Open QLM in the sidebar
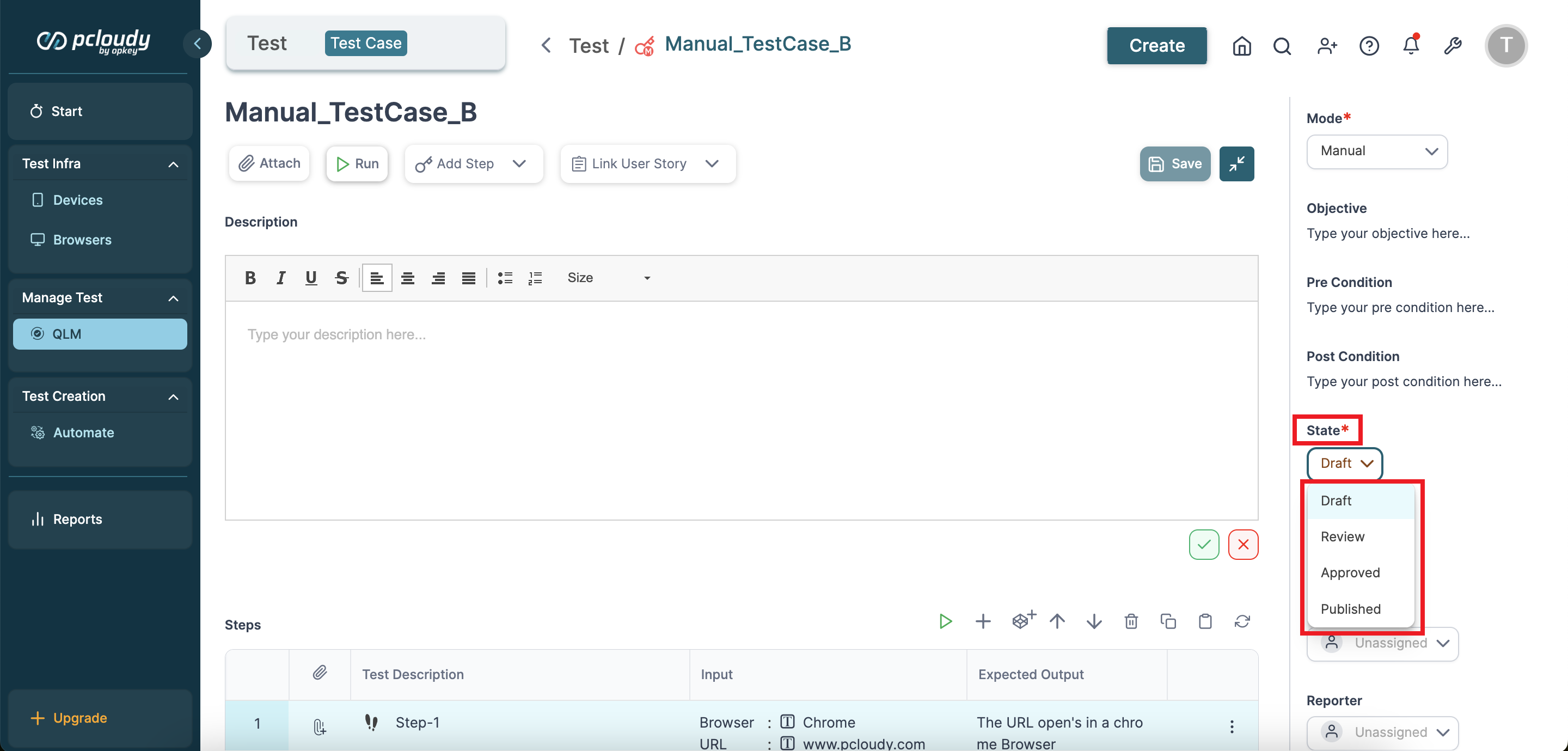Screen dimensions: 1568x751 coord(100,334)
